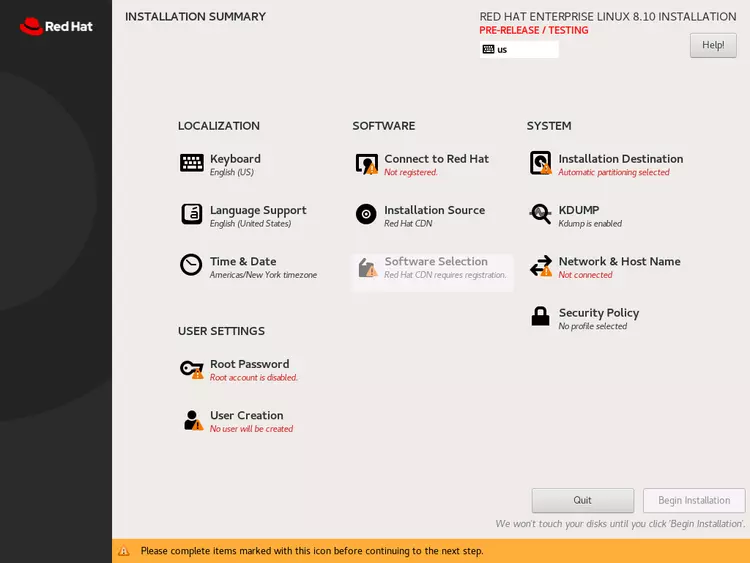The width and height of the screenshot is (750, 563).
Task: Click the Begin Installation button
Action: click(x=694, y=500)
